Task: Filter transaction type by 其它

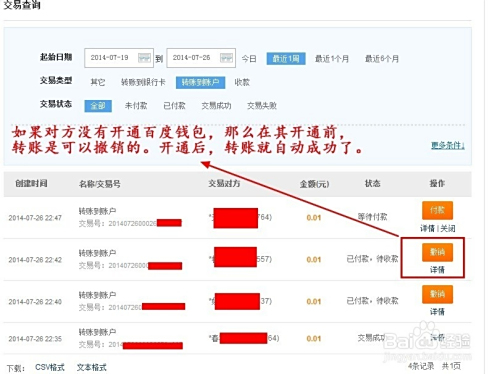Action: [98, 82]
